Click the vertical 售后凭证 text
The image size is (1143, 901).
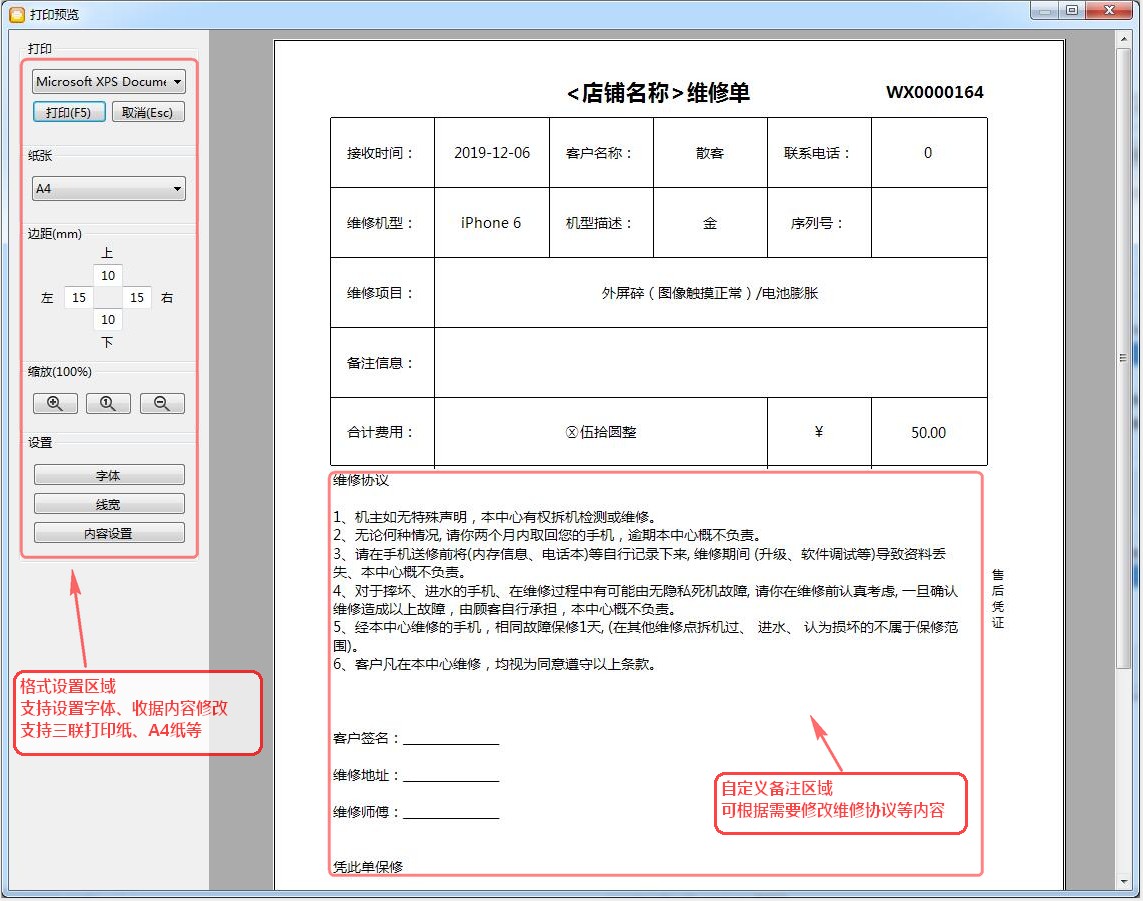[998, 598]
